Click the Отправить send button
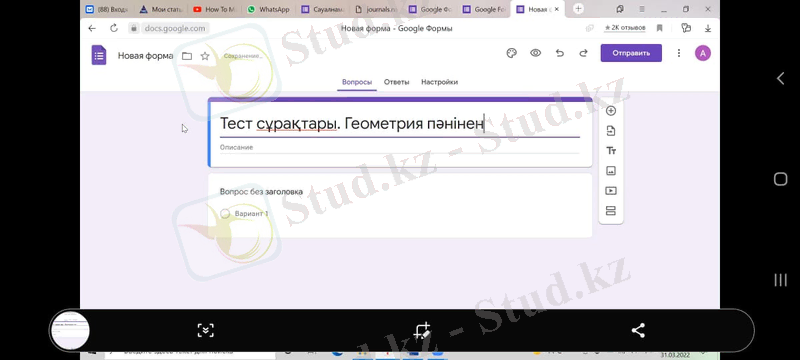This screenshot has width=800, height=360. point(631,53)
